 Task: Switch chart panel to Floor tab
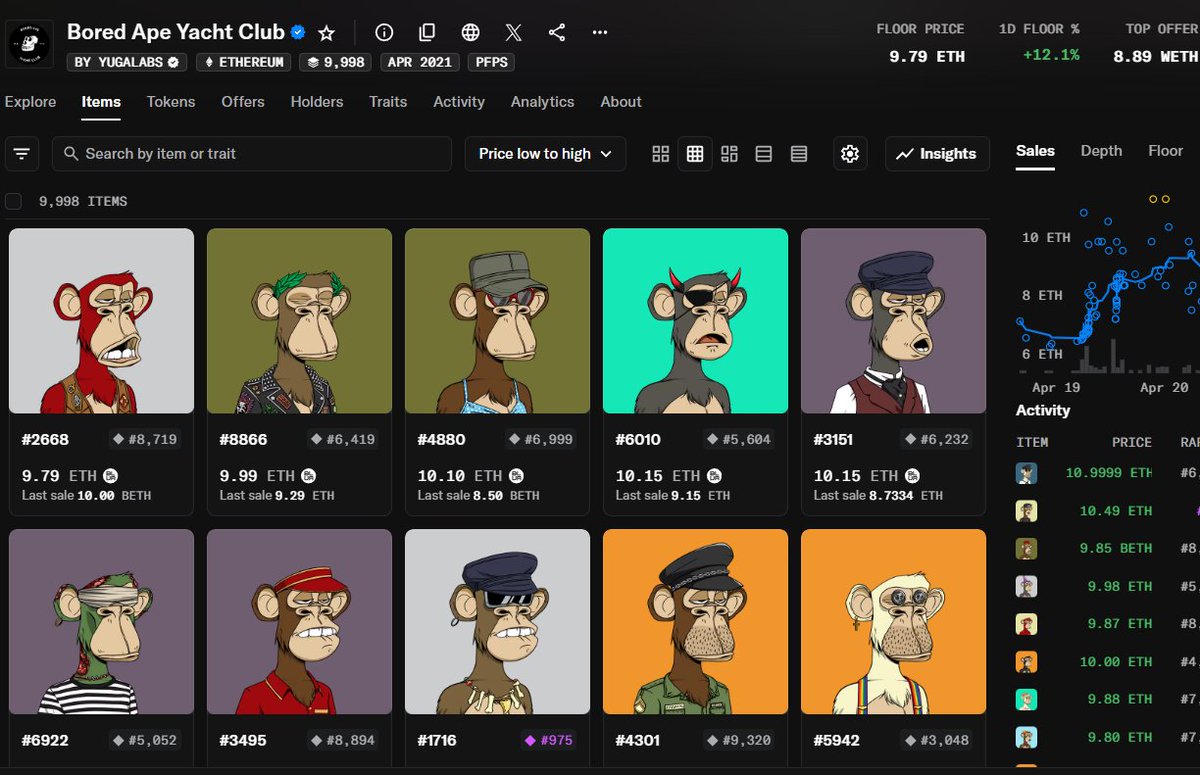click(1166, 151)
